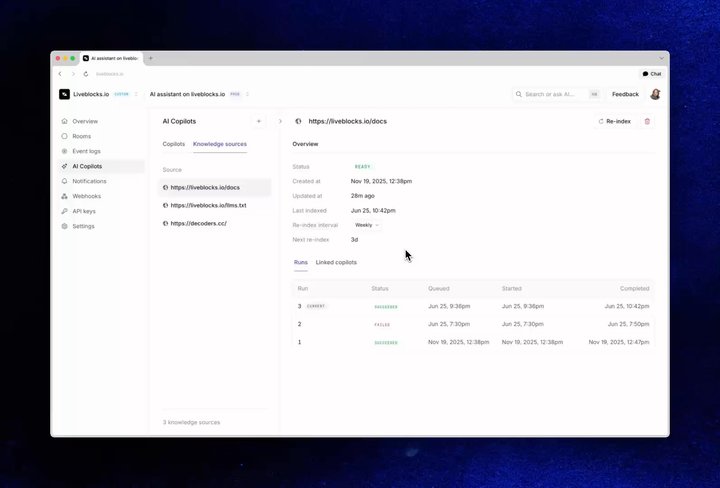Screen dimensions: 720x488
Task: Click the AI Copilots sparkle icon
Action: (x=64, y=166)
